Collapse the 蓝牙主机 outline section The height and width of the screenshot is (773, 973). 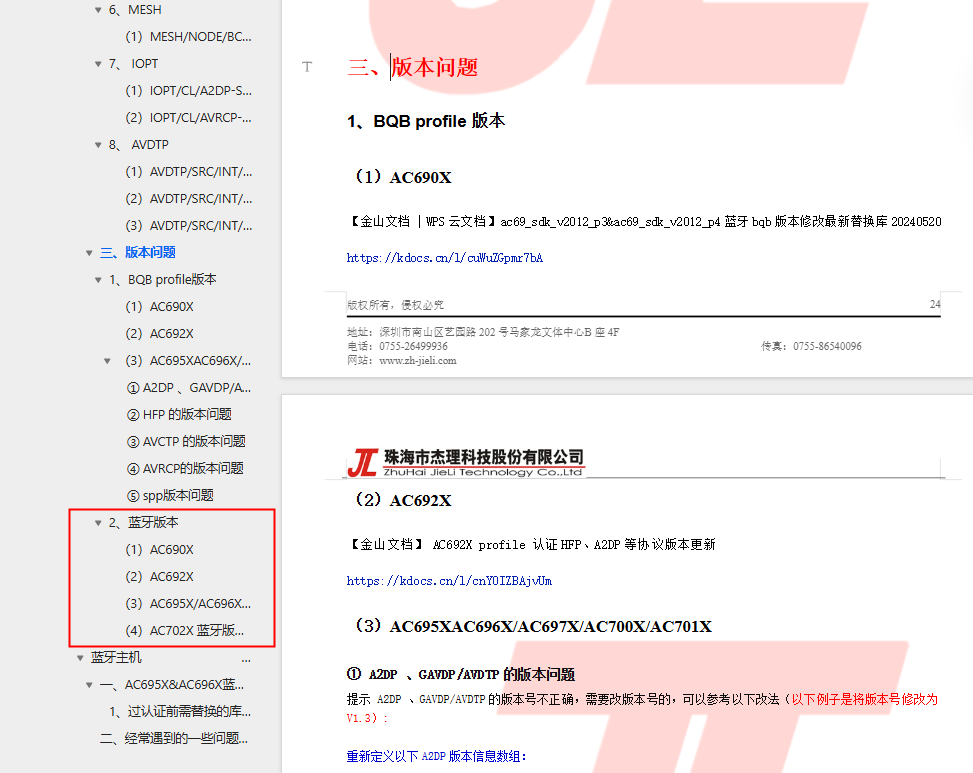(80, 658)
